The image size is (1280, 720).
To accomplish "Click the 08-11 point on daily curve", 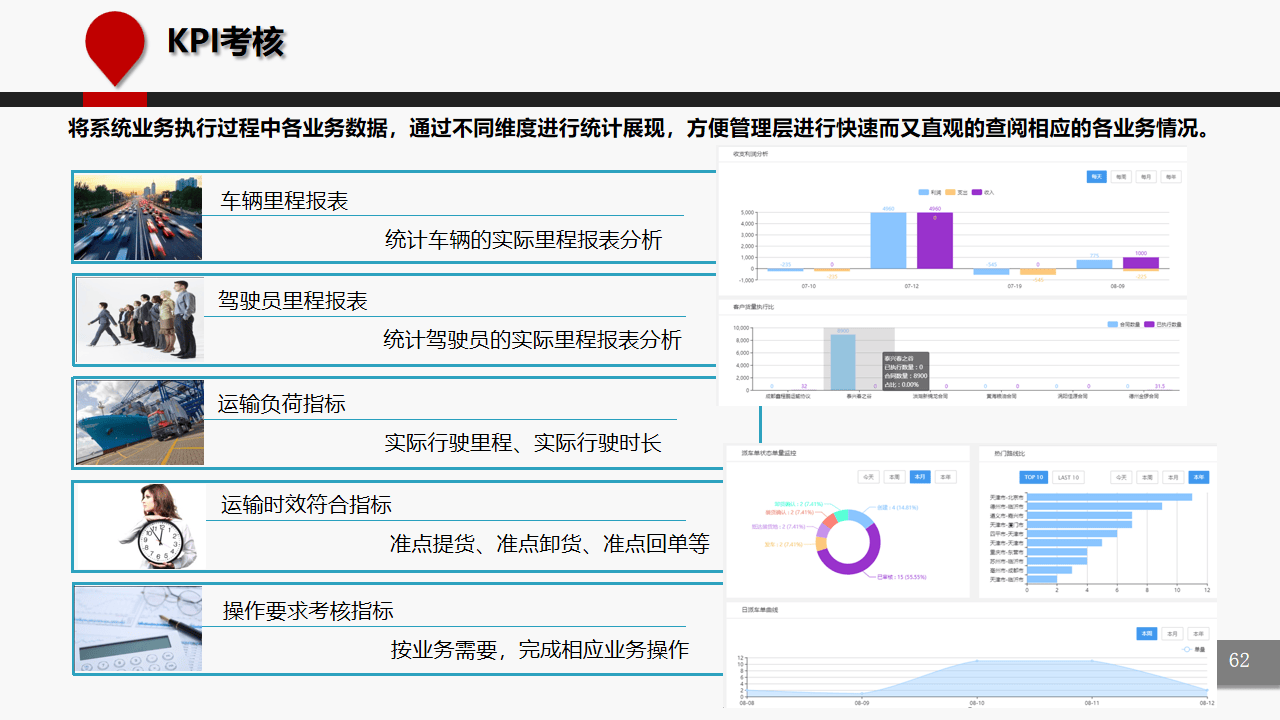I will click(1092, 661).
